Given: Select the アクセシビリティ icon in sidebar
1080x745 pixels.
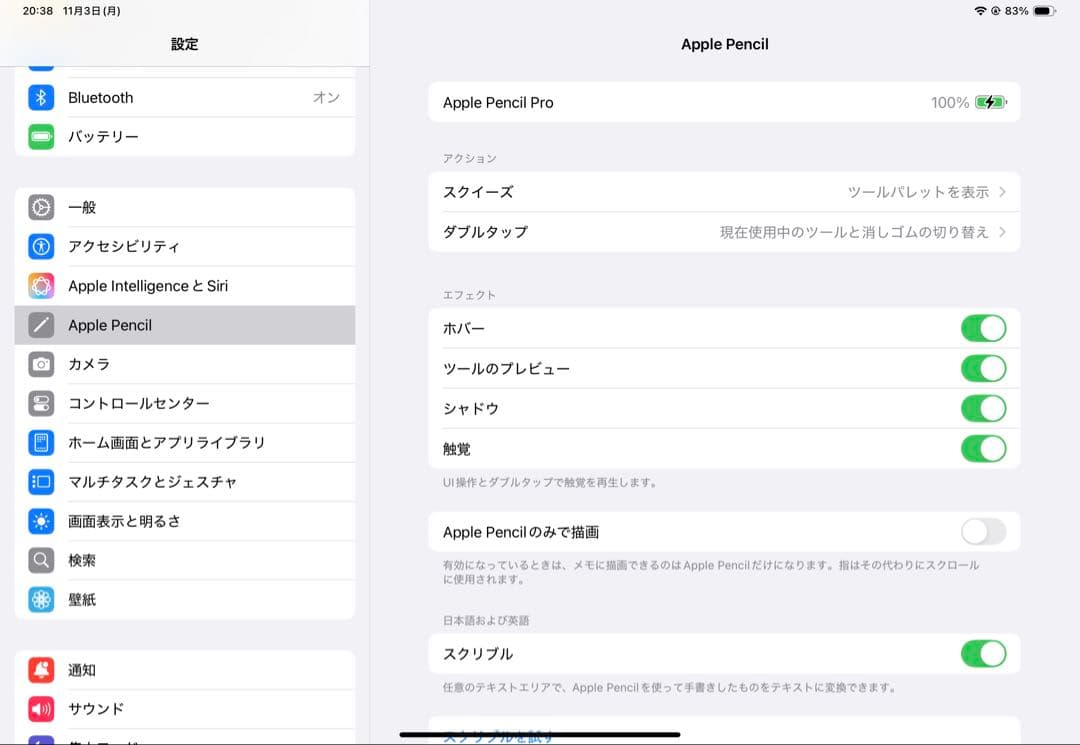Looking at the screenshot, I should point(41,246).
